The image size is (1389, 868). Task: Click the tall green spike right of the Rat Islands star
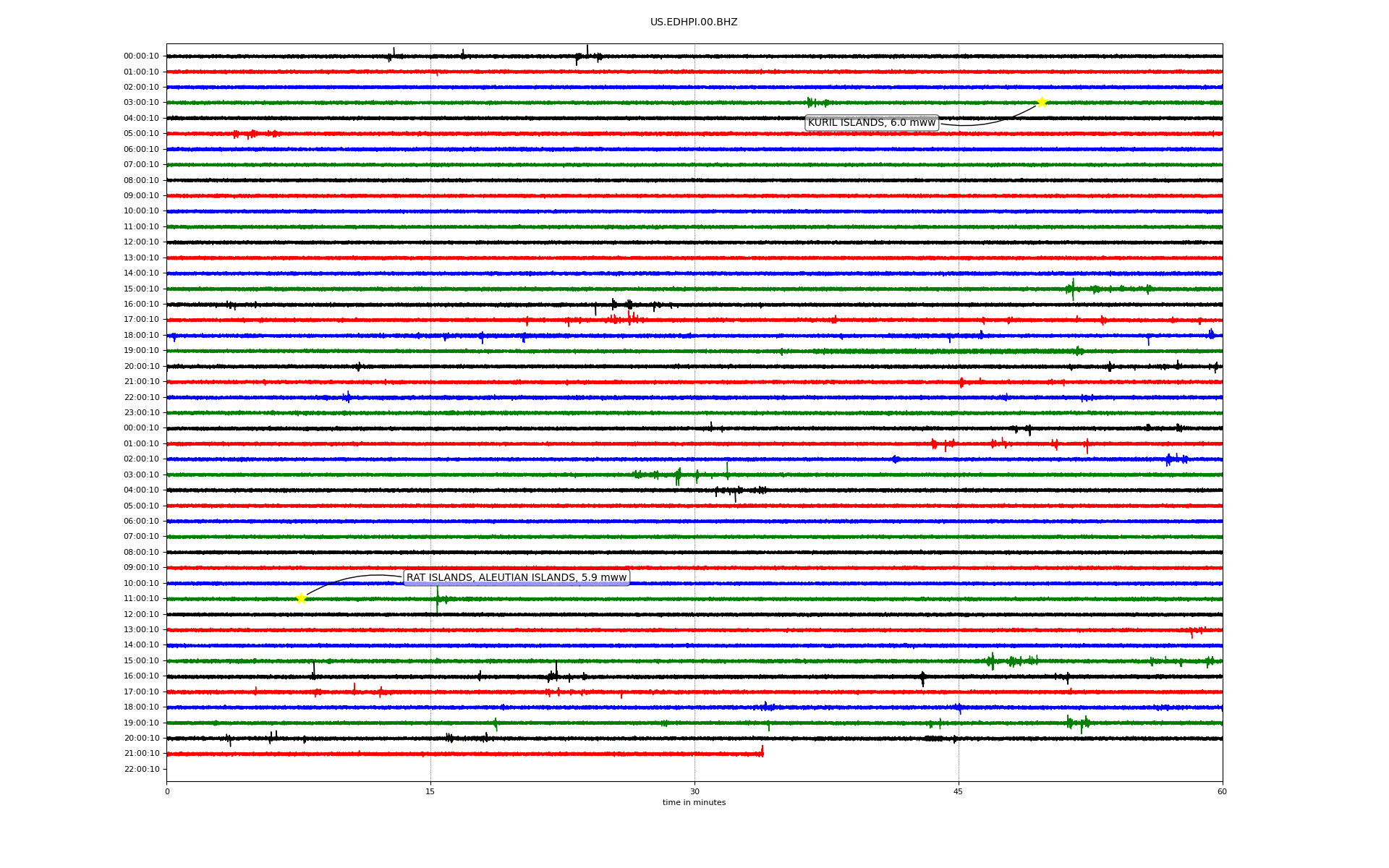(437, 599)
